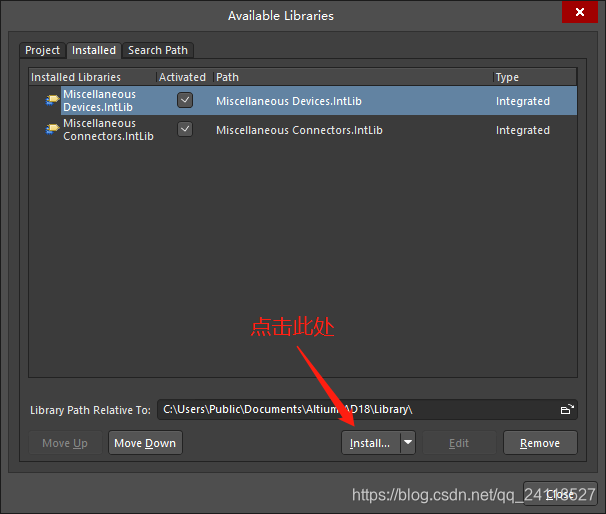606x514 pixels.
Task: Click the Type column header
Action: tap(535, 77)
